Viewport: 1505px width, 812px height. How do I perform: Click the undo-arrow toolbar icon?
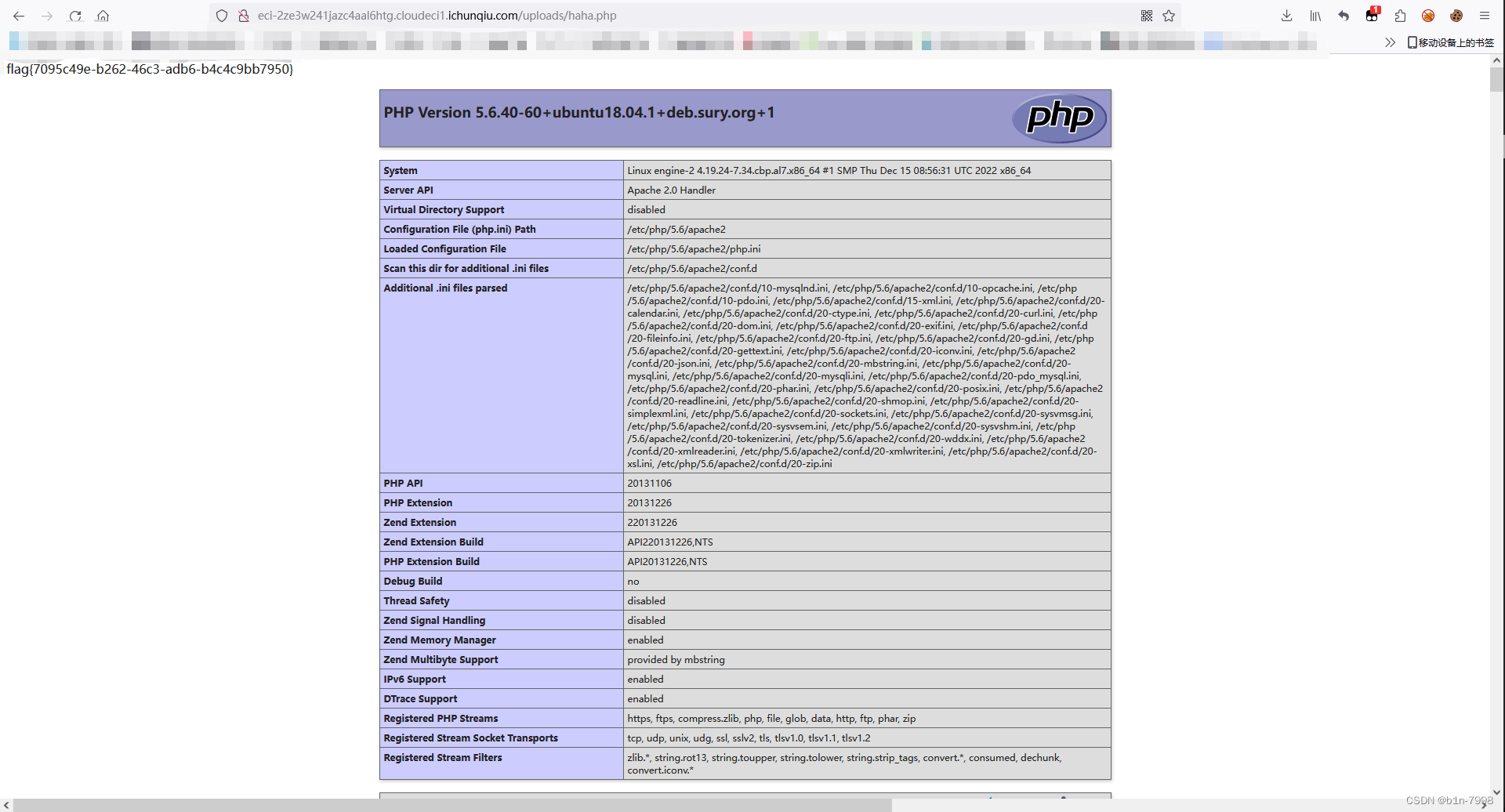click(1344, 16)
